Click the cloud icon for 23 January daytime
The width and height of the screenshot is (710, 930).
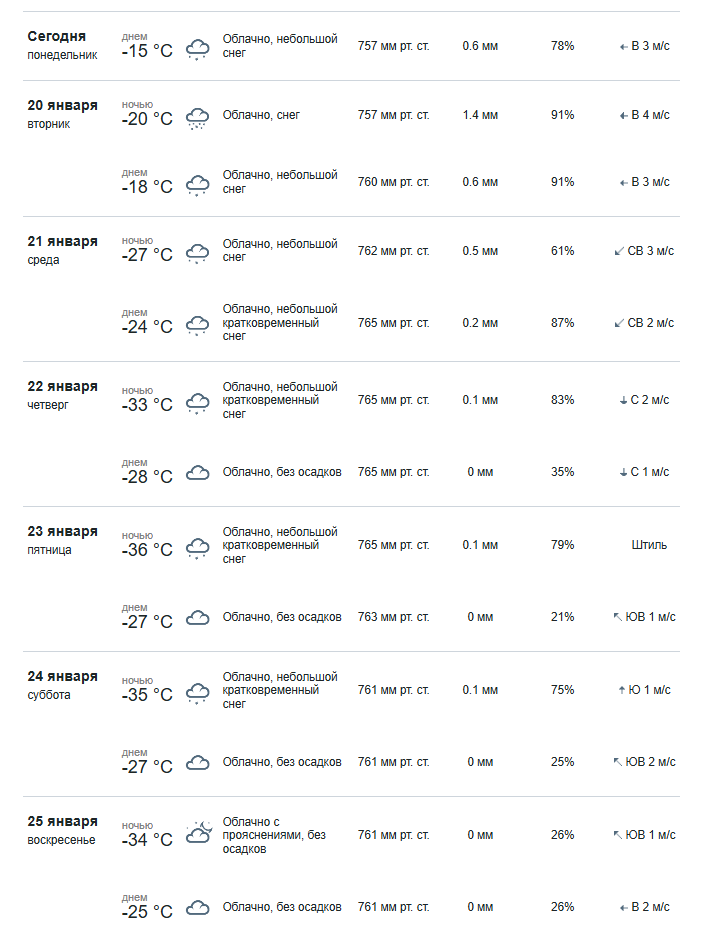(198, 618)
